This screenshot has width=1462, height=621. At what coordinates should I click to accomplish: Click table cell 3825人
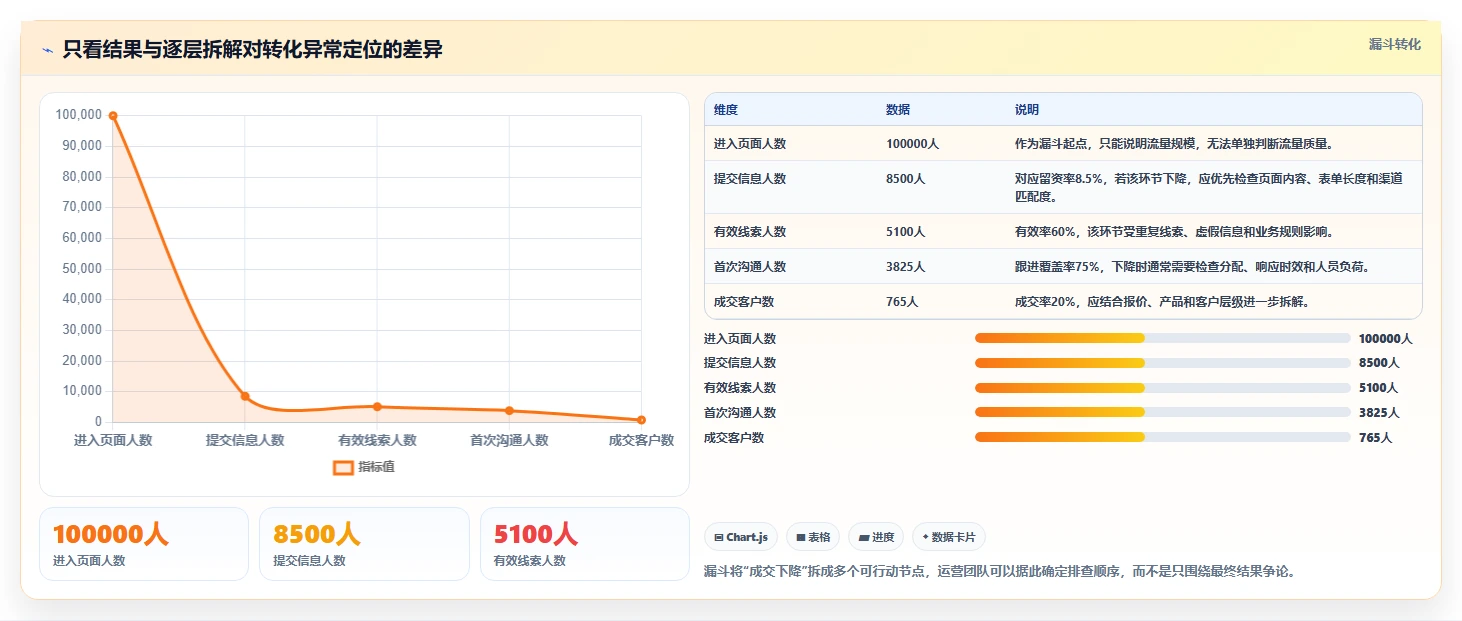coord(906,267)
